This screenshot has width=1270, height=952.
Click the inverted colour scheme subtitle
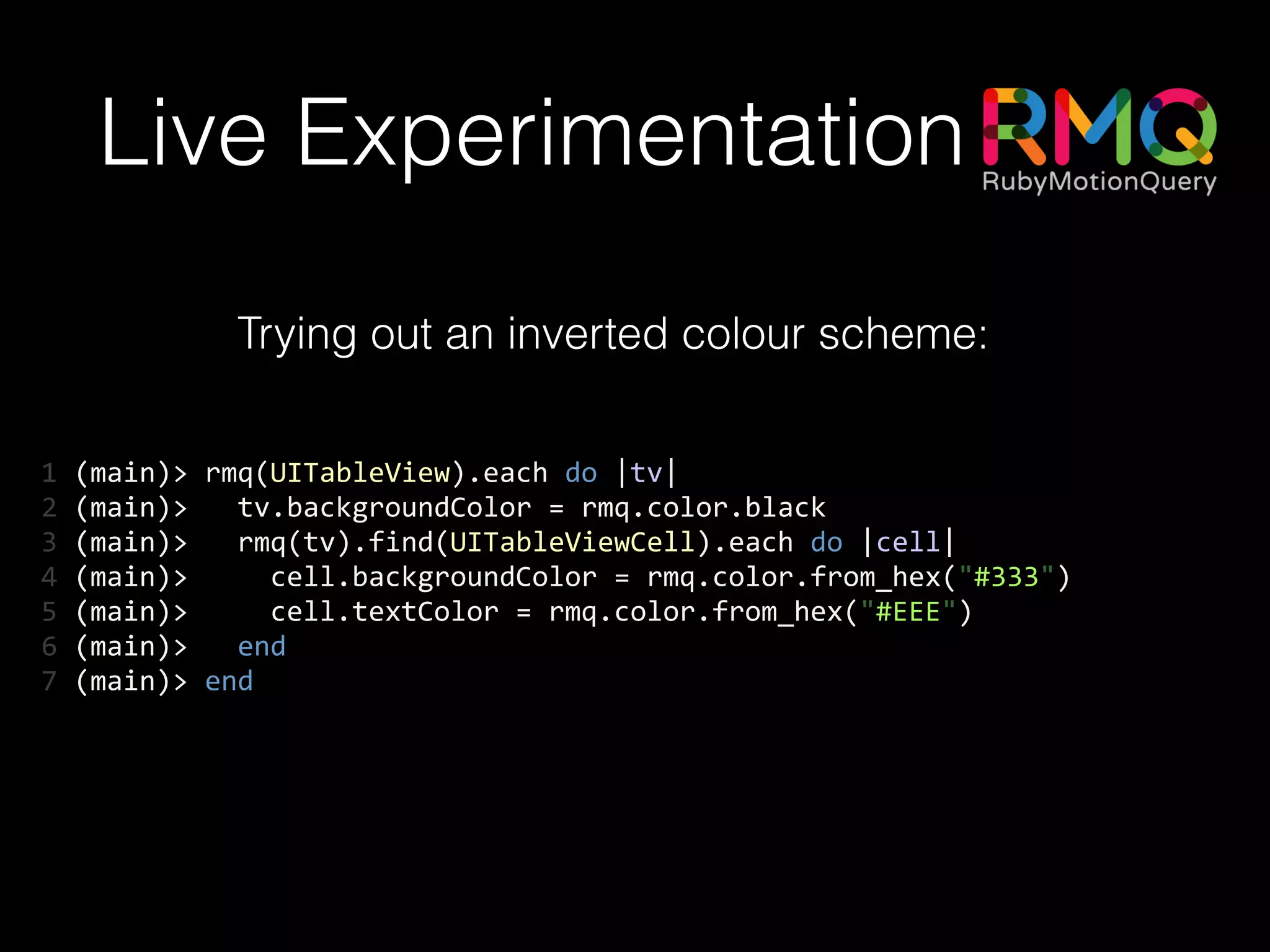click(x=612, y=334)
